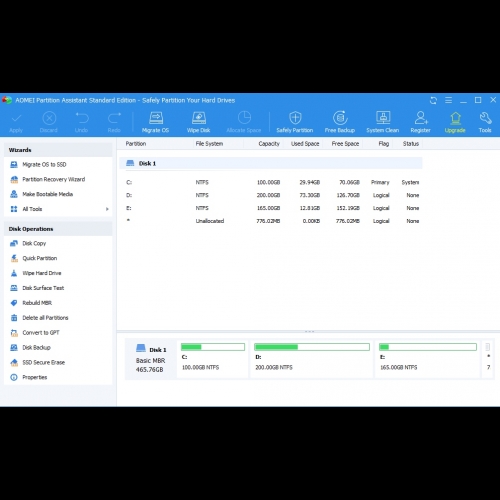The image size is (500, 500).
Task: Open the Migrate OS toolbar icon
Action: pos(155,122)
